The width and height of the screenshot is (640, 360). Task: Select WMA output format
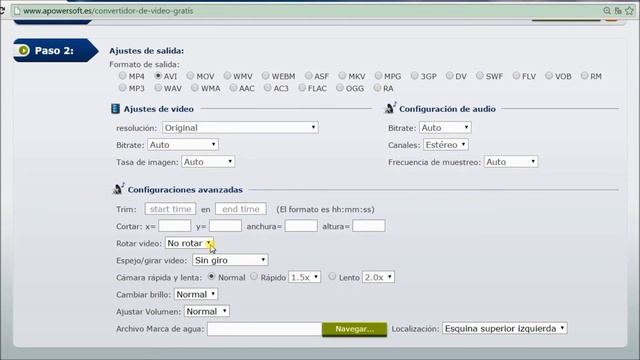pos(195,87)
